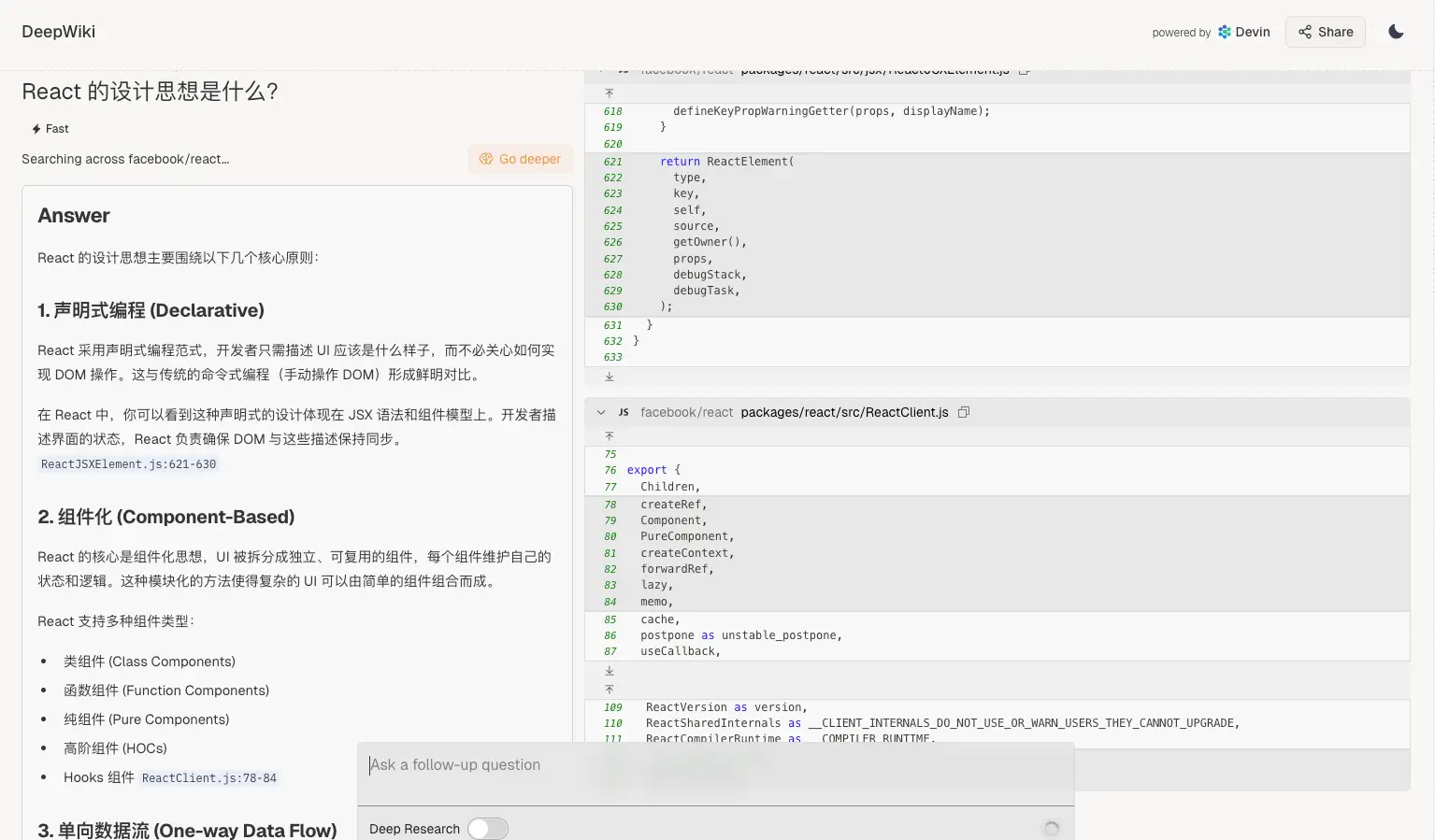This screenshot has width=1435, height=840.
Task: Expand code below line 633
Action: 610,377
